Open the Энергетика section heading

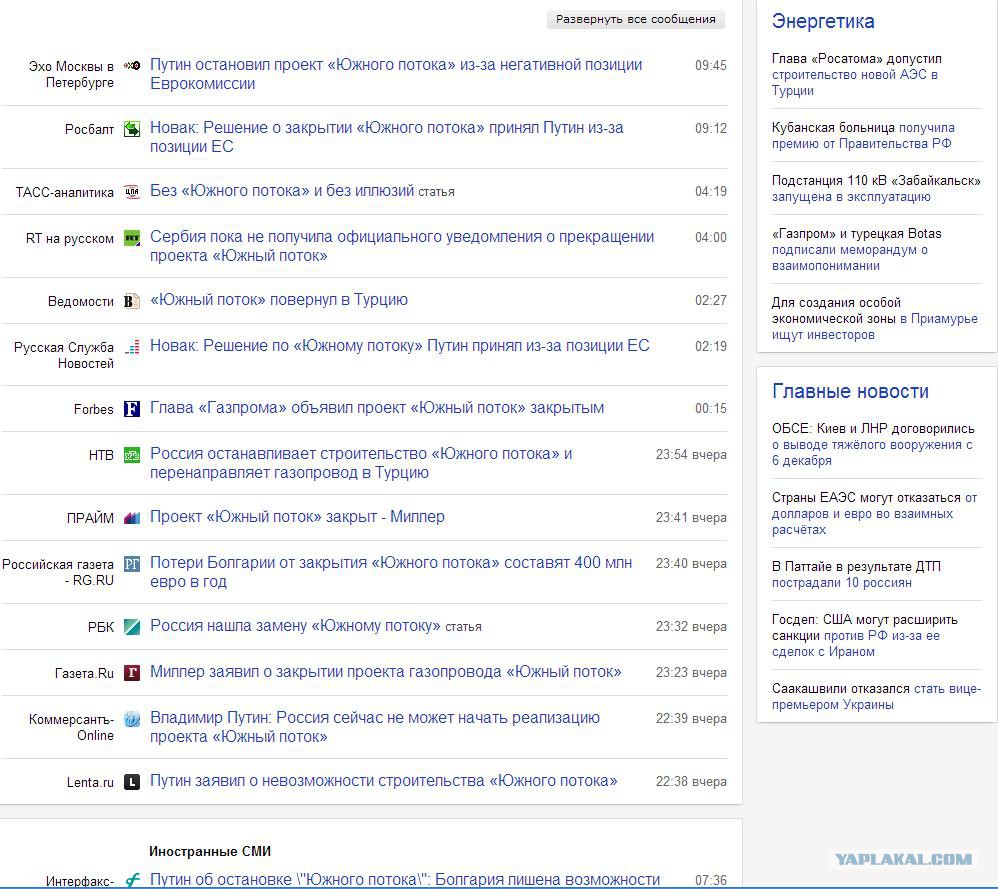(823, 21)
